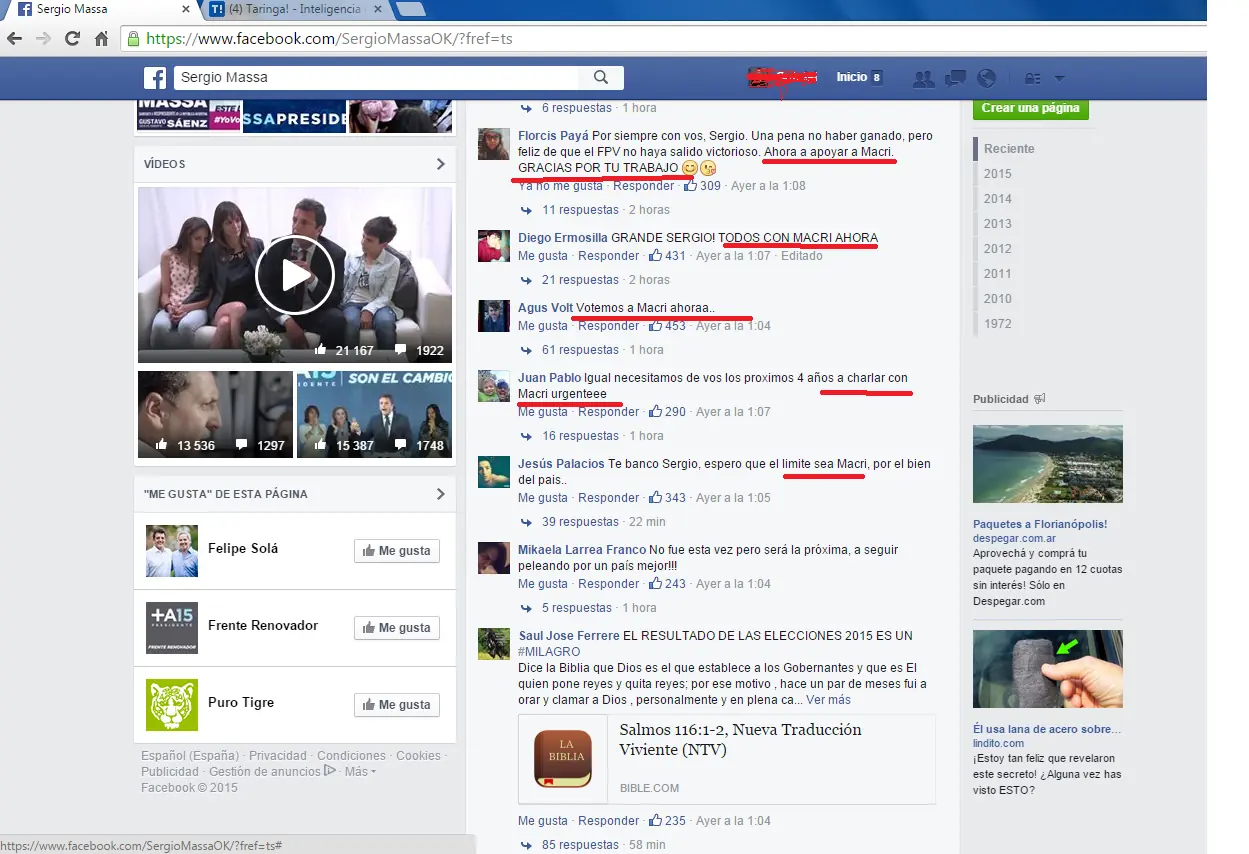The width and height of the screenshot is (1249, 854).
Task: Click browser forward arrow
Action: tap(43, 39)
